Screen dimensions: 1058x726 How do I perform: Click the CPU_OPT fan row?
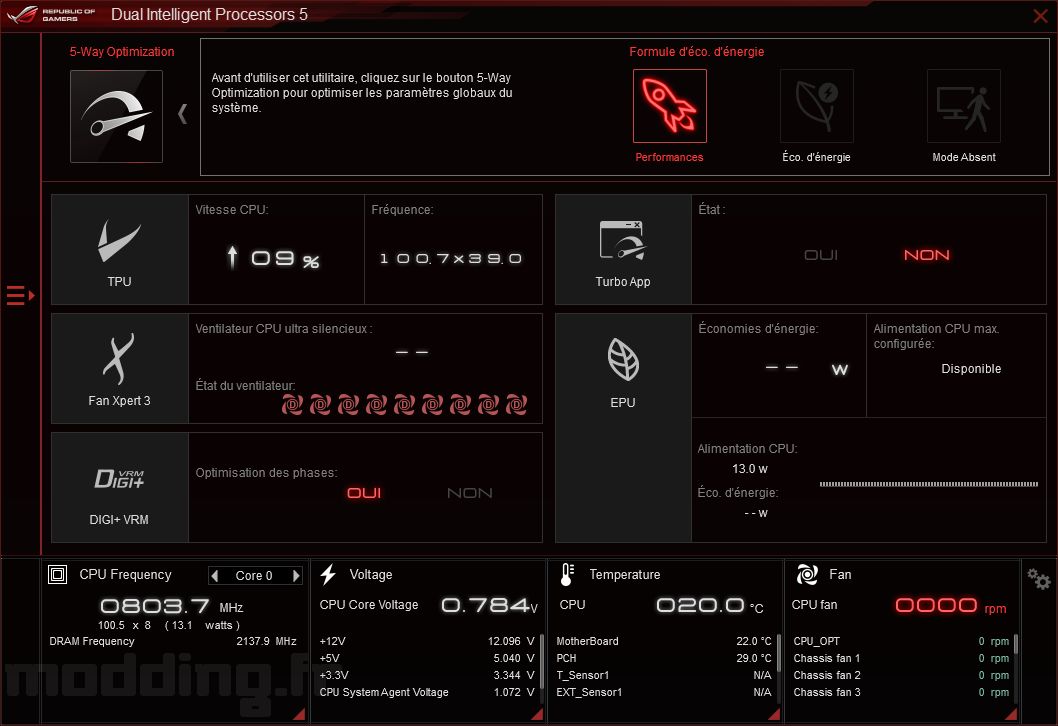[901, 641]
